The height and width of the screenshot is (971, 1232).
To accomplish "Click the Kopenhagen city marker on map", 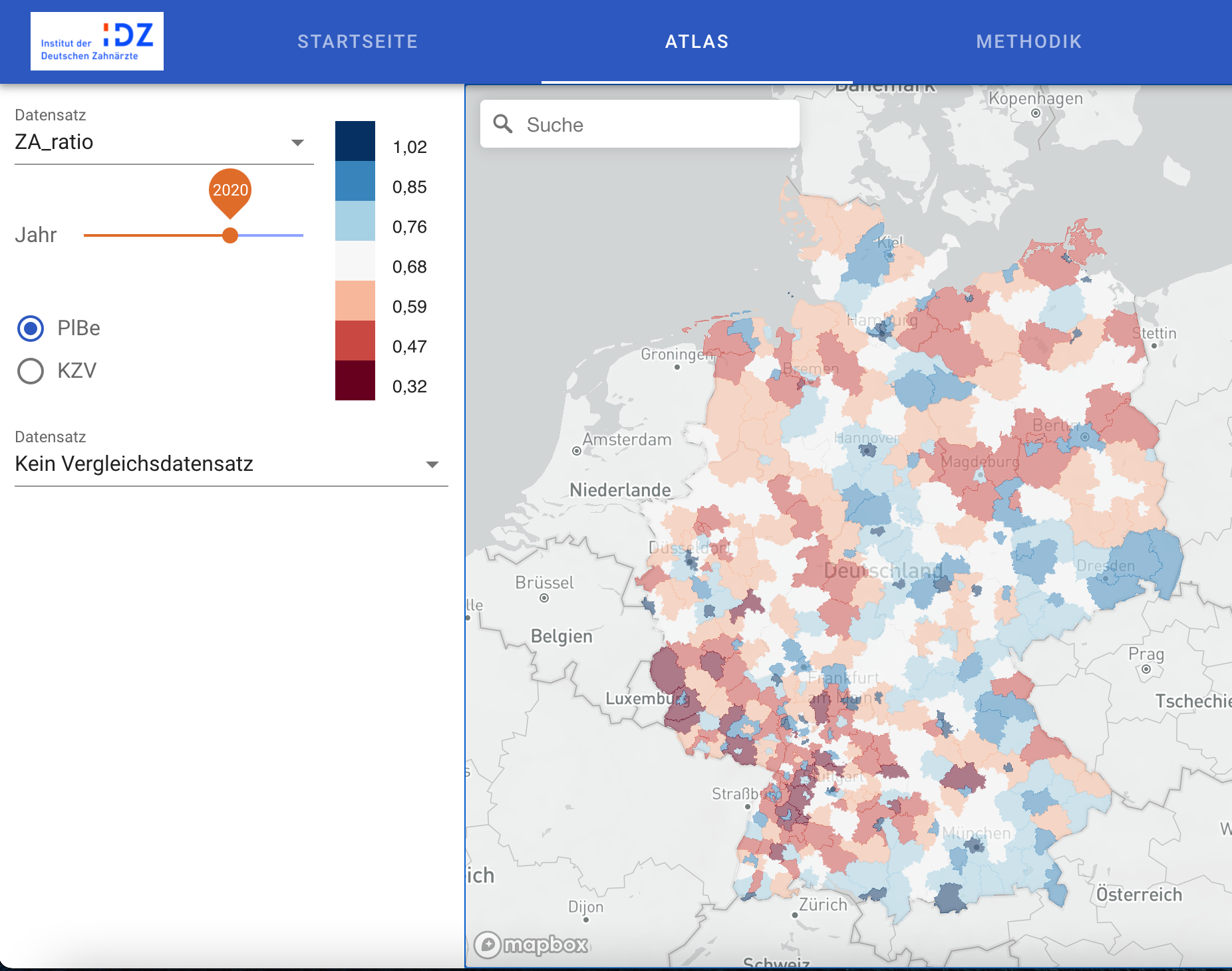I will click(x=1036, y=113).
